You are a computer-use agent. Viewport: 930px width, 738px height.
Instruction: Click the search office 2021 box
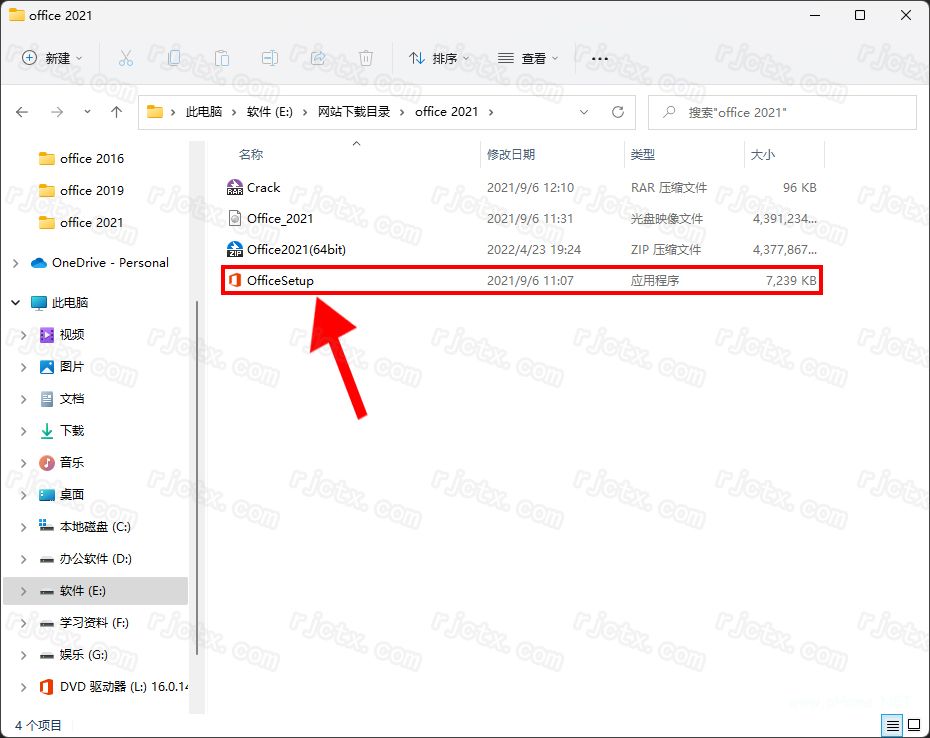(x=782, y=112)
